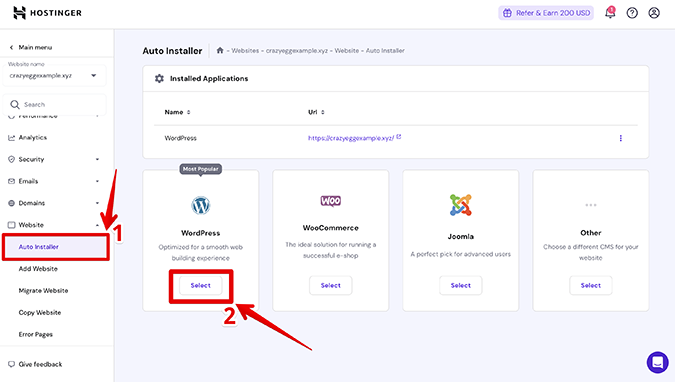Expand the Security menu arrow
The width and height of the screenshot is (675, 382).
97,159
